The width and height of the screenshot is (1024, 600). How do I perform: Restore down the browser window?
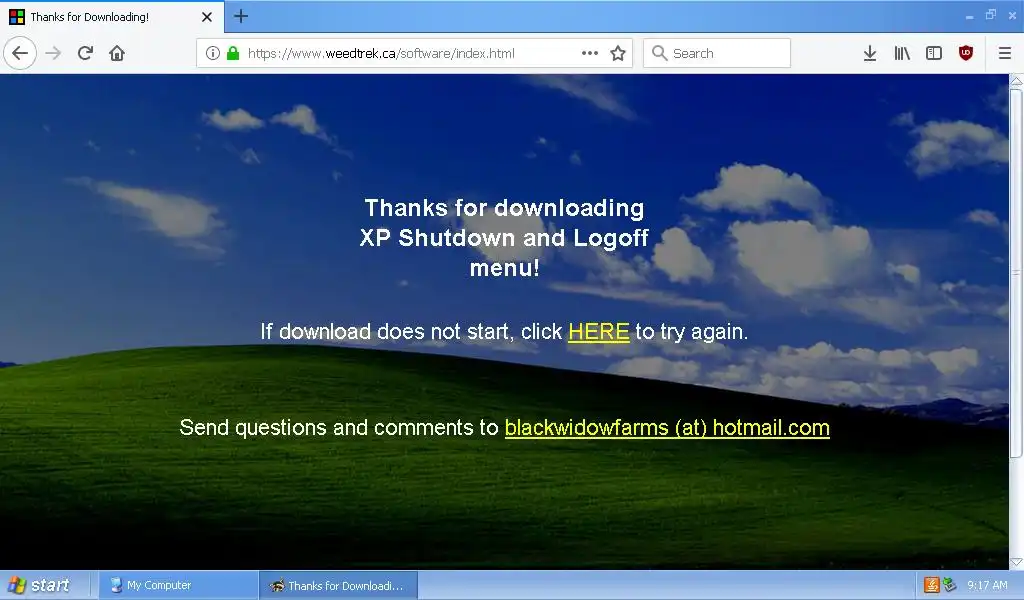[991, 14]
